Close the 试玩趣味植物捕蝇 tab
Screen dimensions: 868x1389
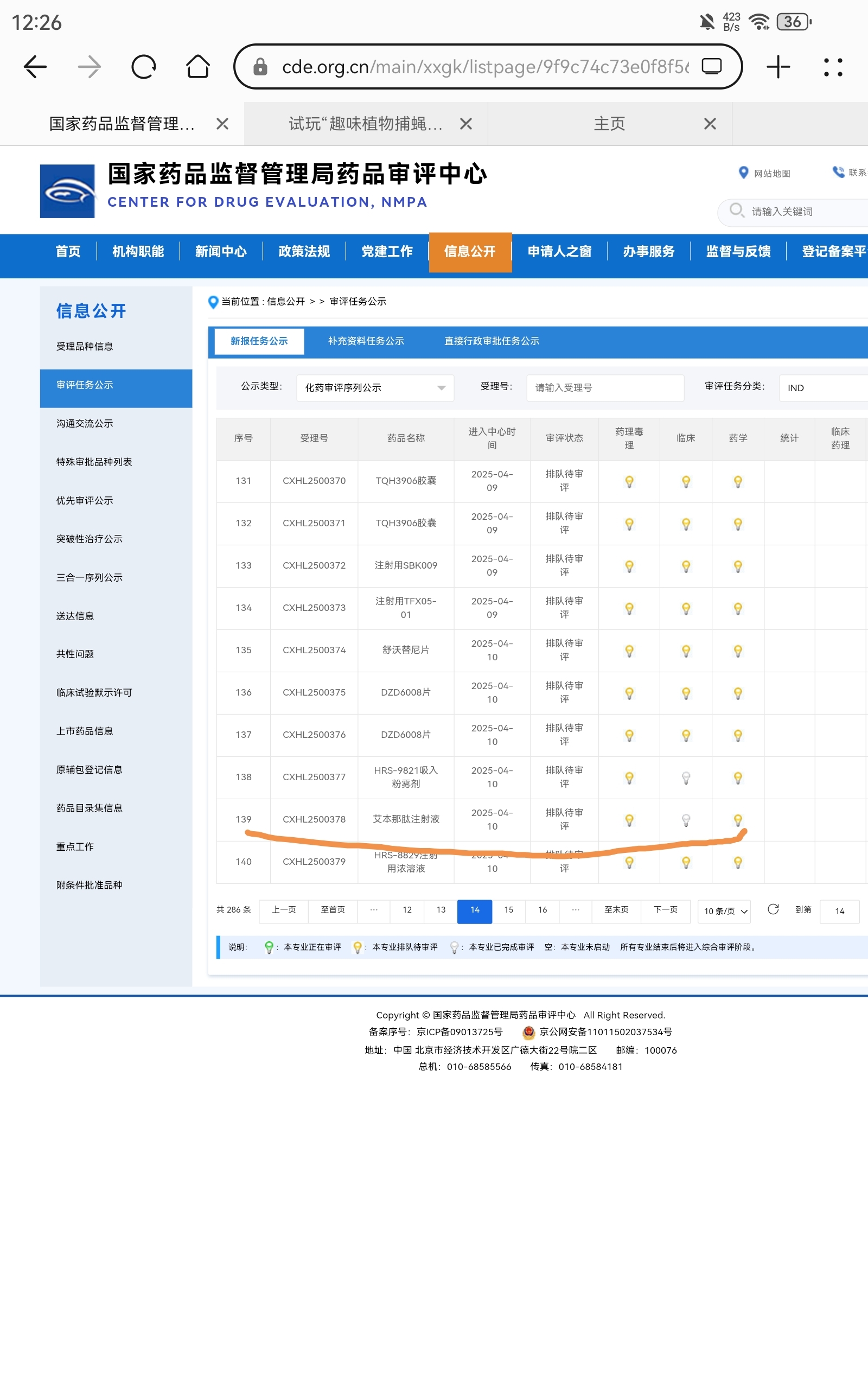466,123
